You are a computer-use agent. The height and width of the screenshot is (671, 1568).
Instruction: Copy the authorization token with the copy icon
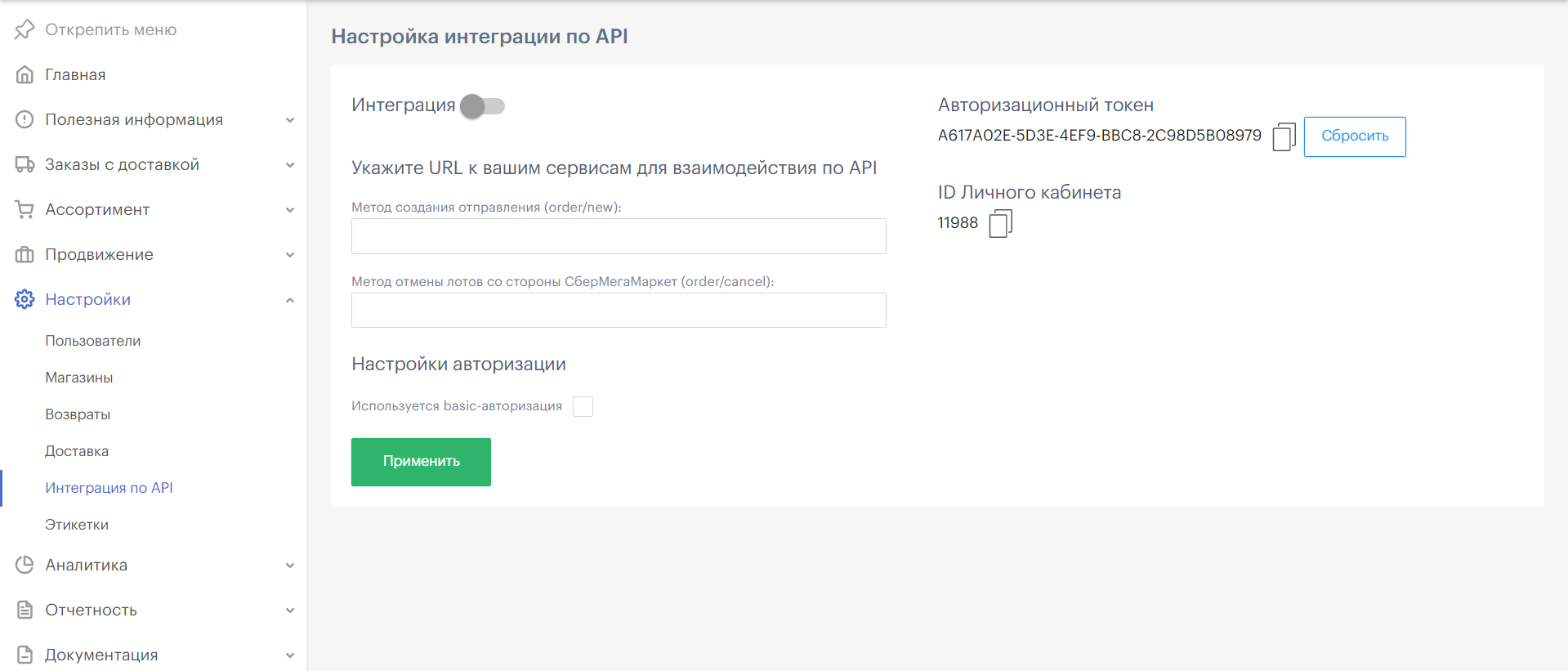[1284, 136]
